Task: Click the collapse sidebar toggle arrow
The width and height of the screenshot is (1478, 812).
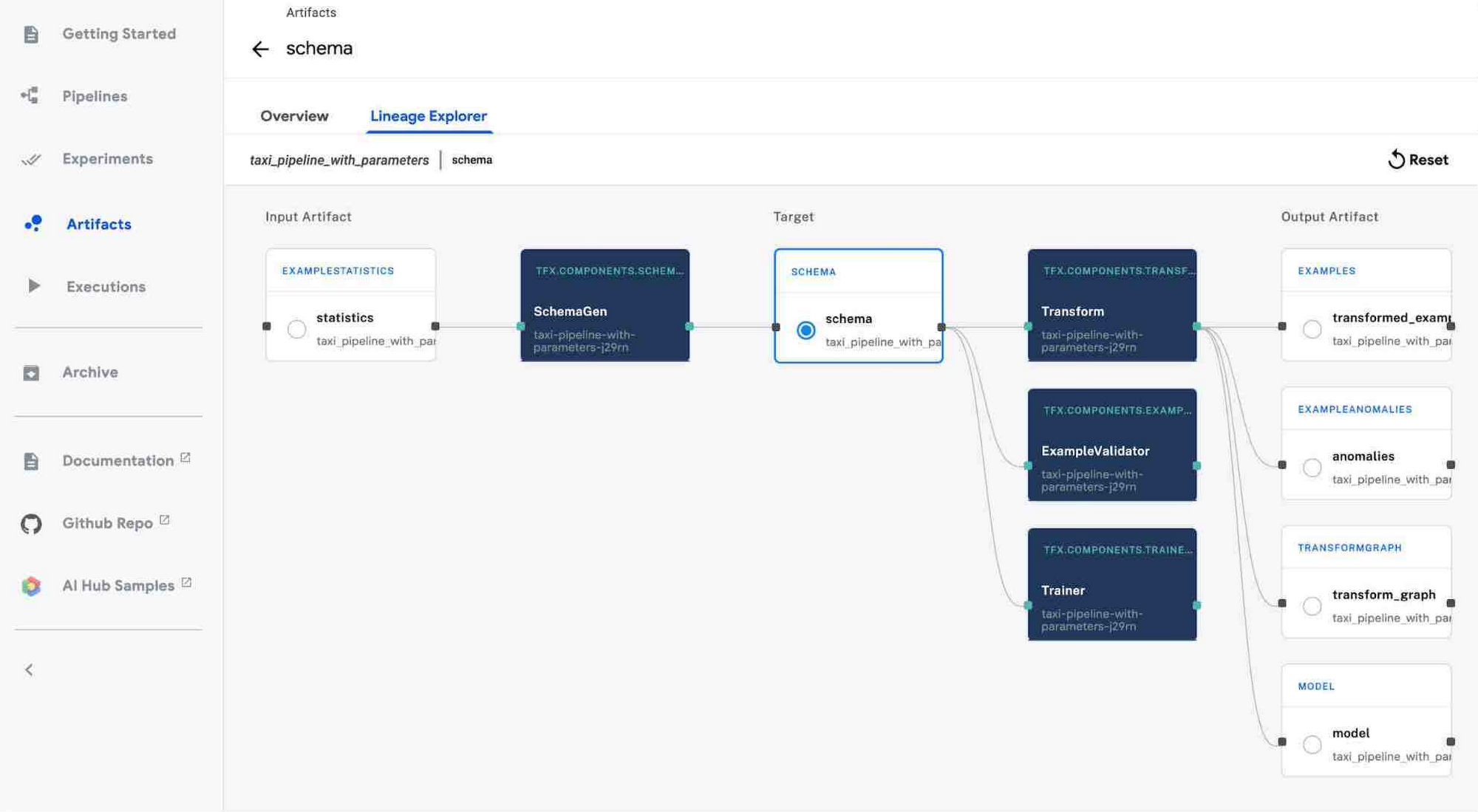Action: point(29,670)
